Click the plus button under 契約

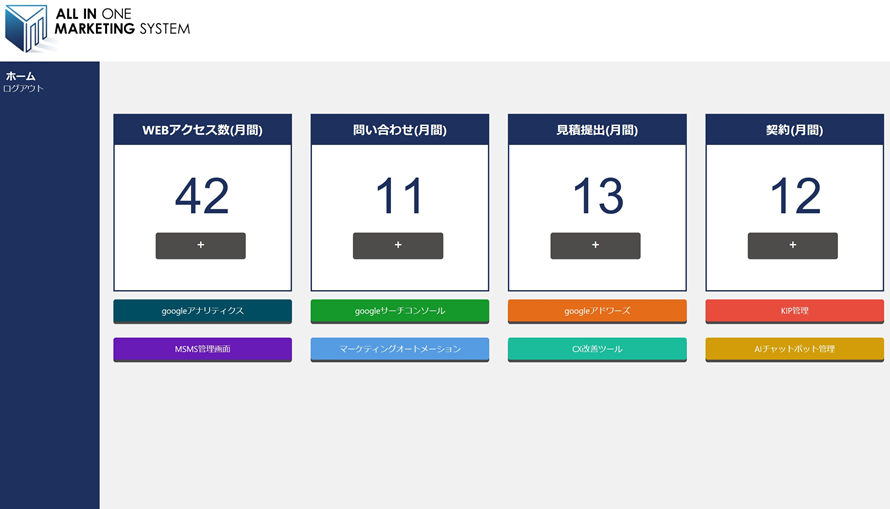click(x=792, y=246)
